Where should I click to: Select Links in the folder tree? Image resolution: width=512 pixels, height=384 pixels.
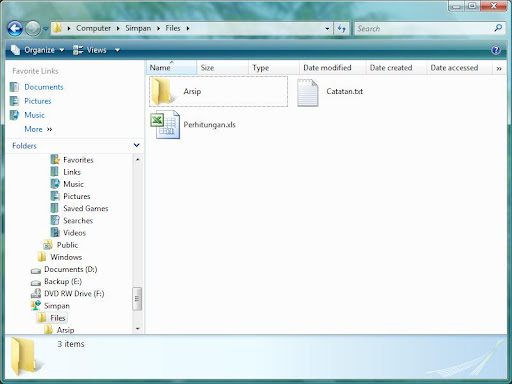click(72, 172)
